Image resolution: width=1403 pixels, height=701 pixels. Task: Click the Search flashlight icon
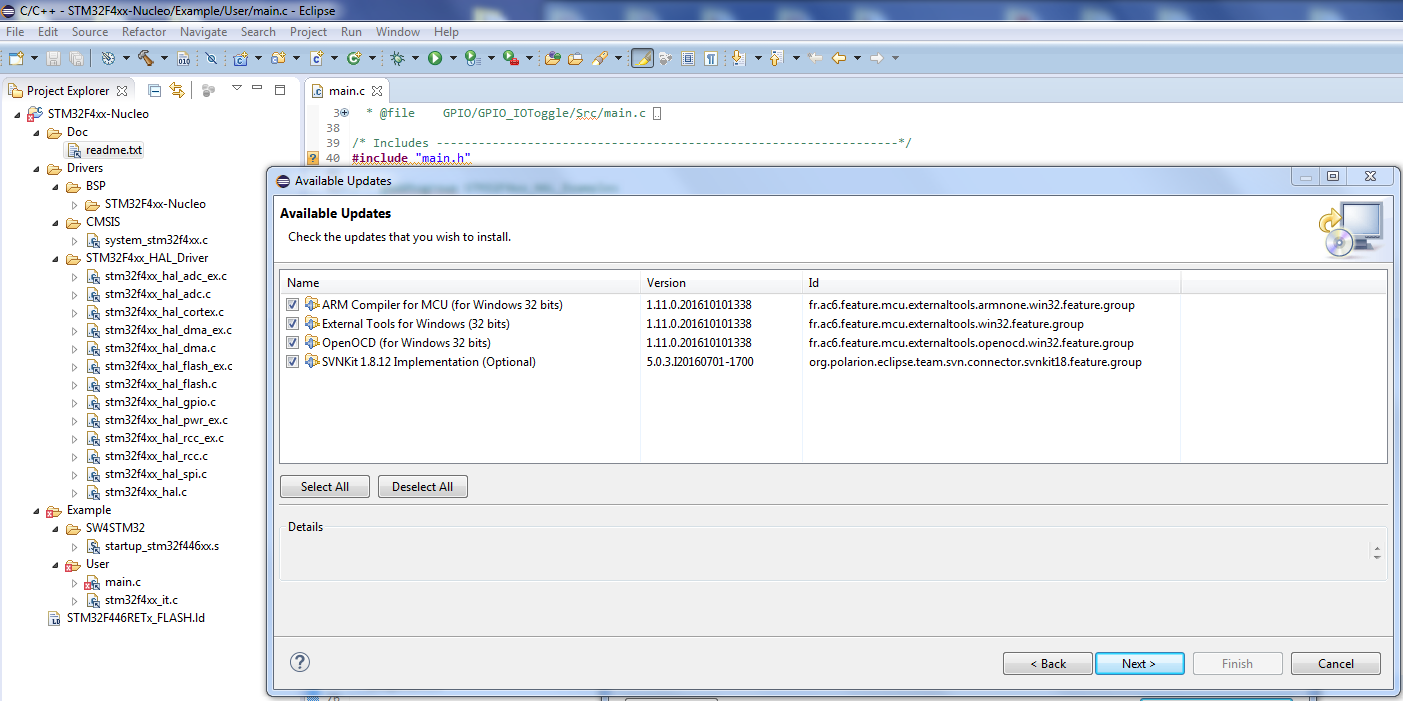click(x=599, y=58)
